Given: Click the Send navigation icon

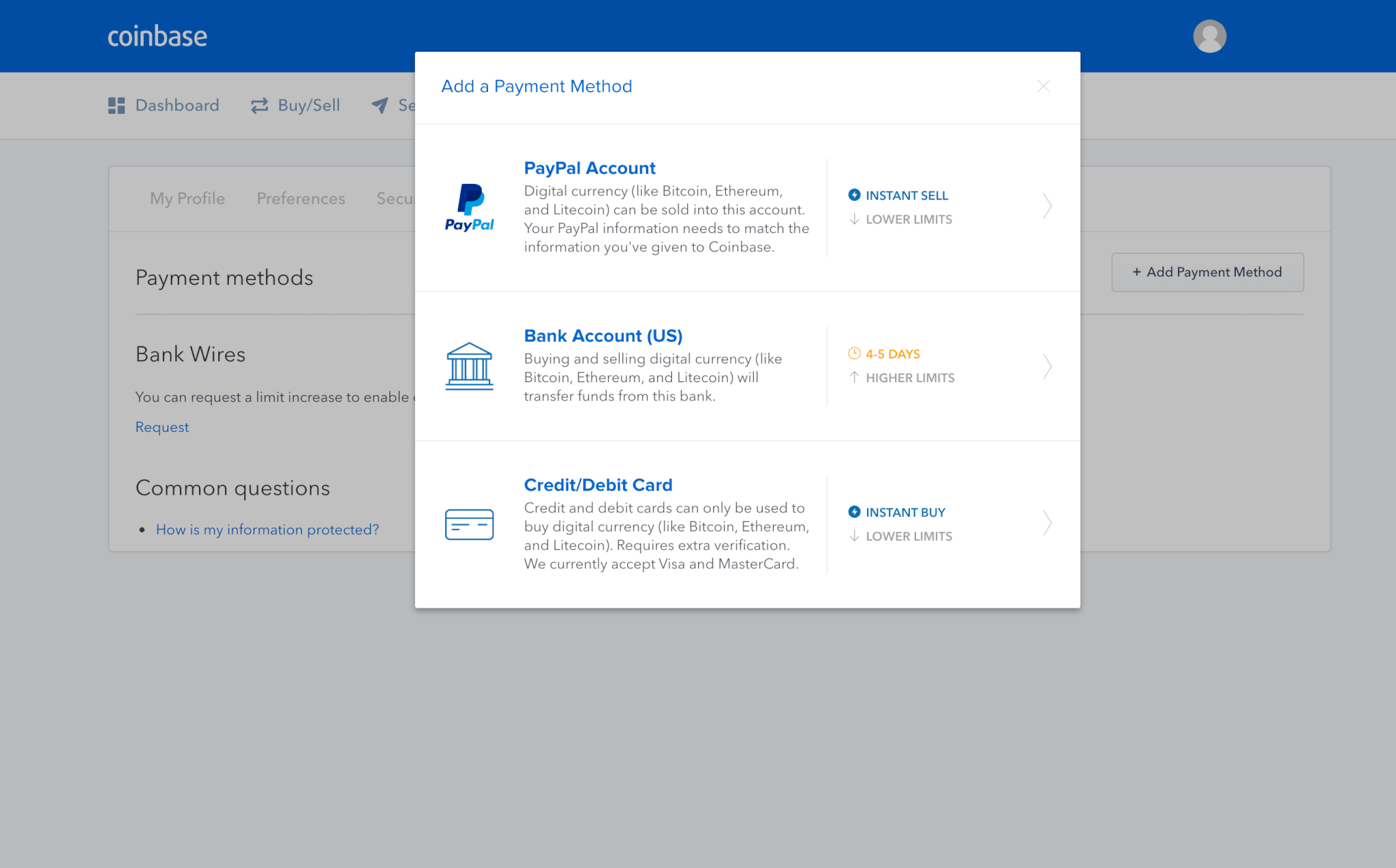Looking at the screenshot, I should 380,105.
